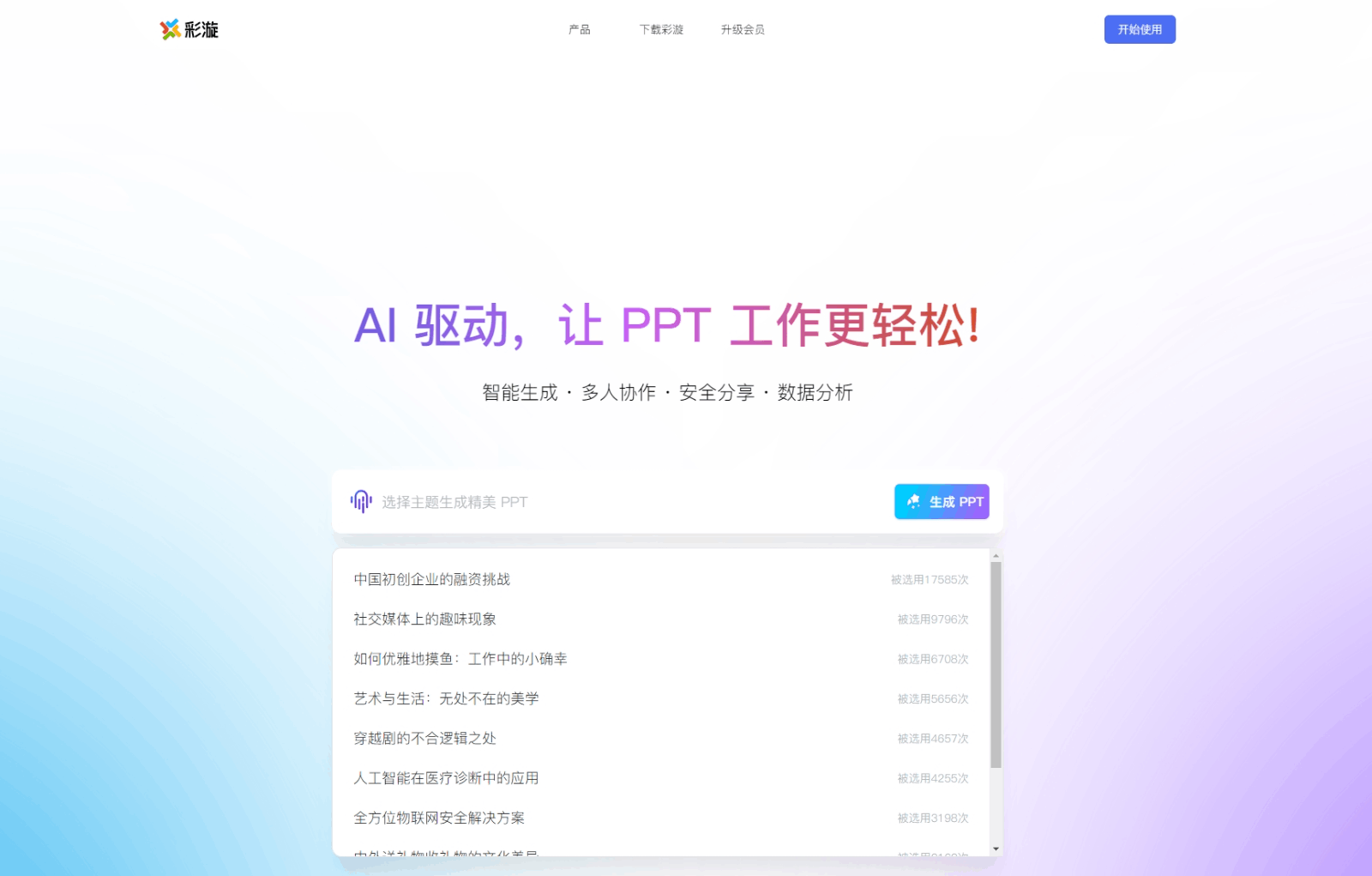Select 全方位物联网安全解决方案 from the list
The image size is (1372, 876).
(x=439, y=819)
